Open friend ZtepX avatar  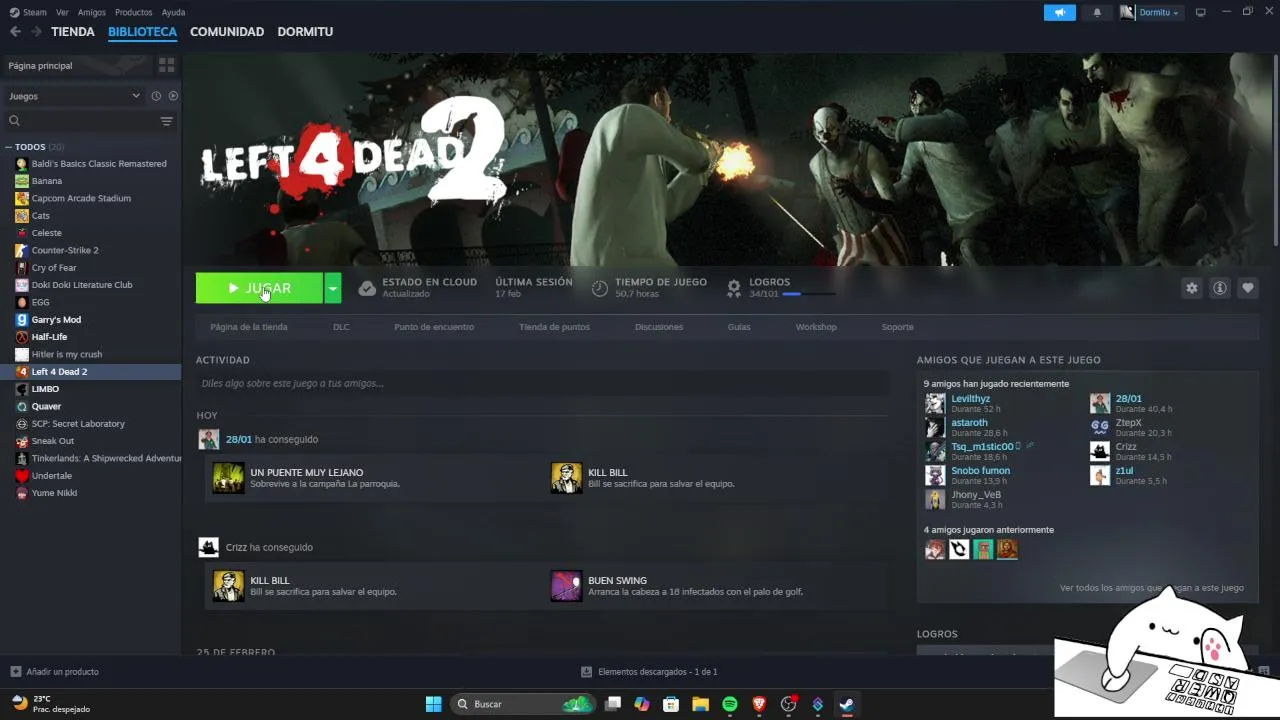pyautogui.click(x=1100, y=427)
